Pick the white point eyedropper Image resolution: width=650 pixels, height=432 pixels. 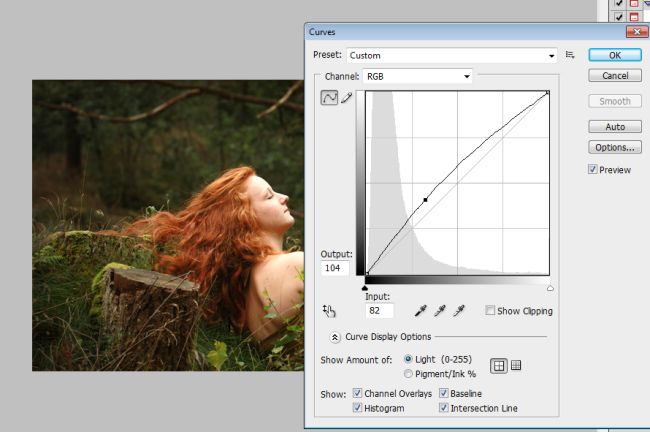(x=459, y=311)
